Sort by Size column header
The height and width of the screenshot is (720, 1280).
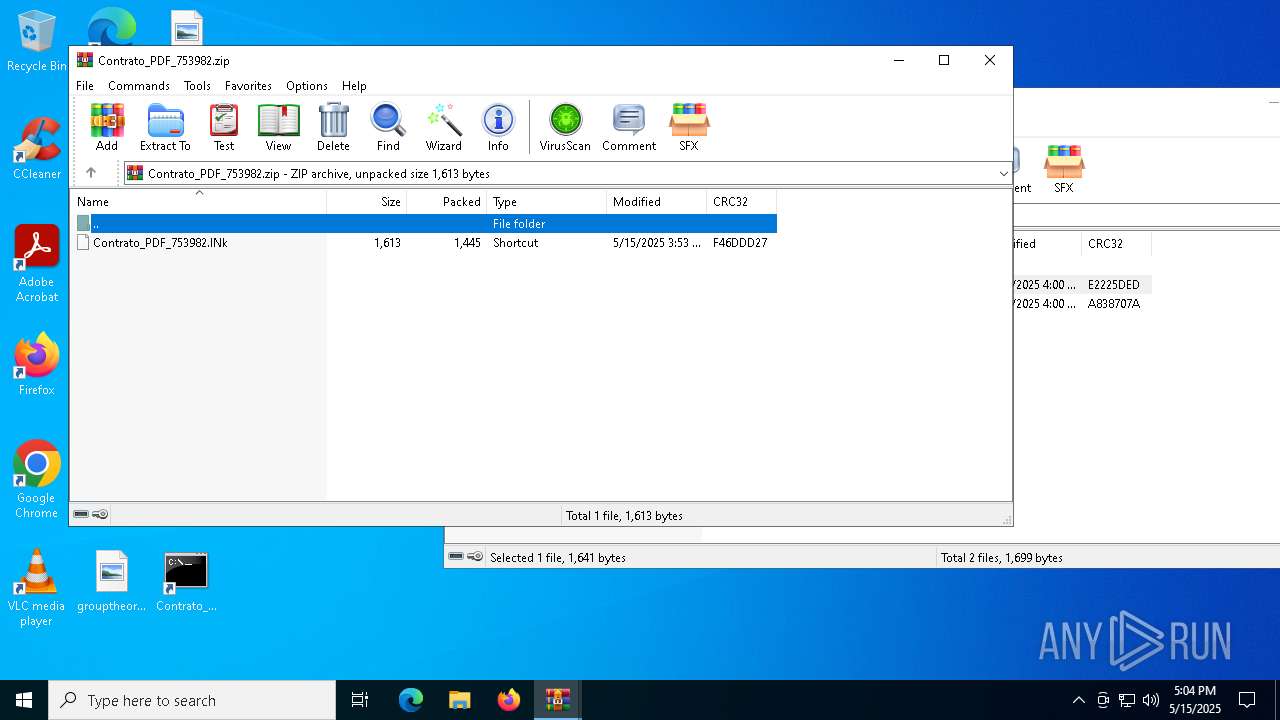pyautogui.click(x=367, y=202)
